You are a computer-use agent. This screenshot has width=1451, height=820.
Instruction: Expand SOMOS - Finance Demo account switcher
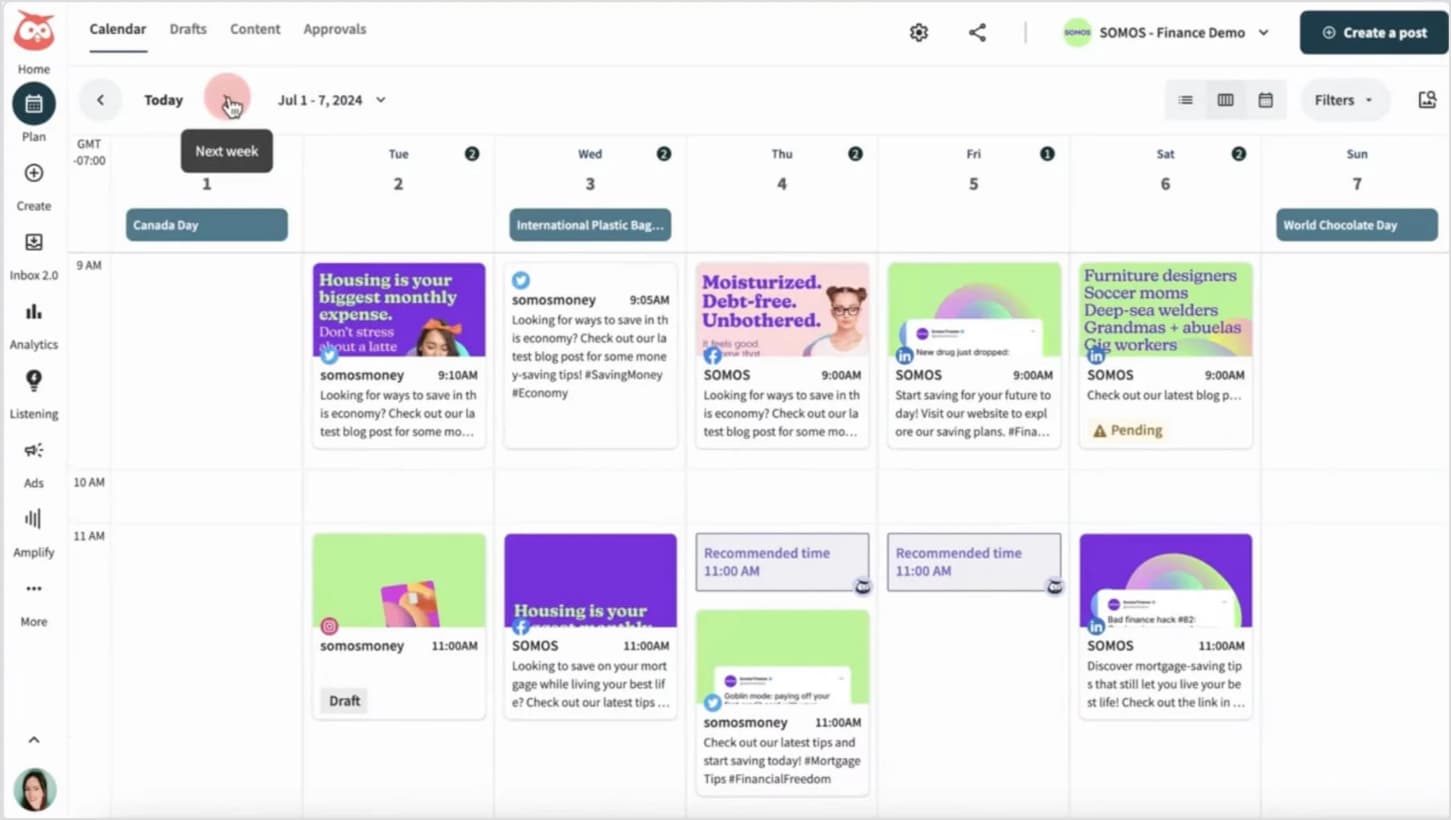1167,33
